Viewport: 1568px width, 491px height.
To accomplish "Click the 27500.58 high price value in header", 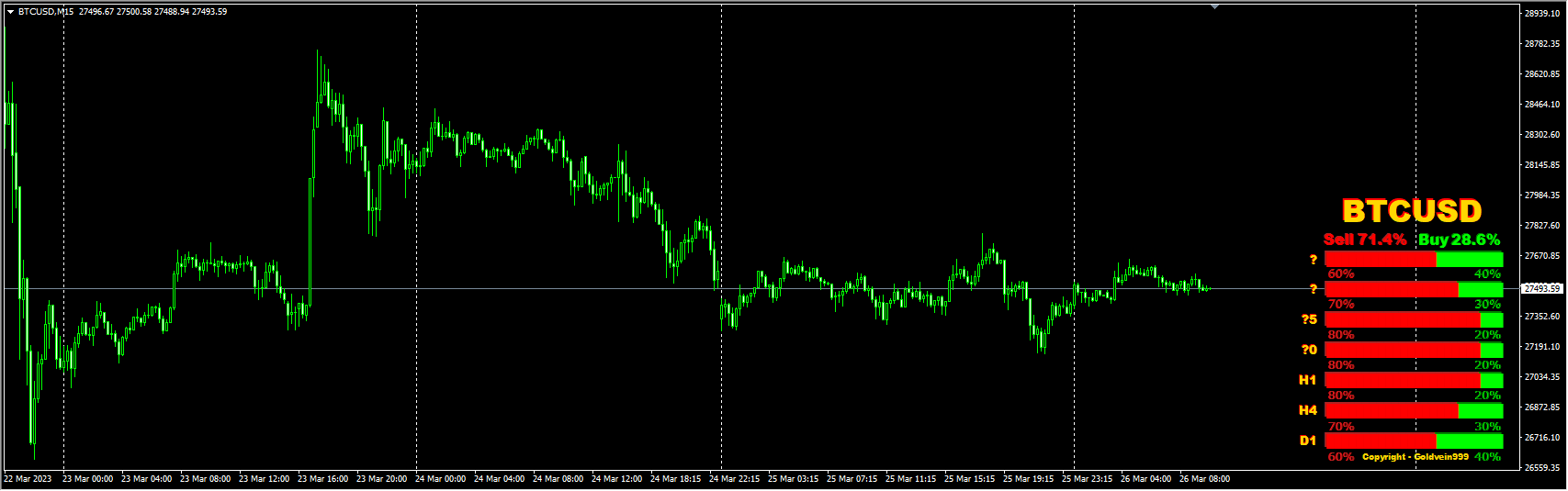I will click(x=134, y=12).
